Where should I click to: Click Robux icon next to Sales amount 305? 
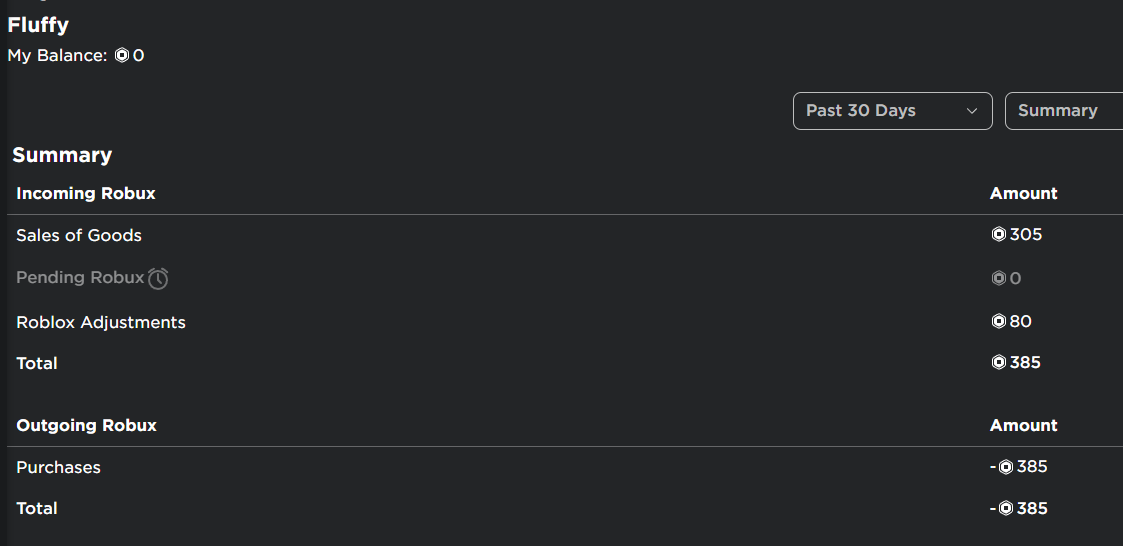998,235
